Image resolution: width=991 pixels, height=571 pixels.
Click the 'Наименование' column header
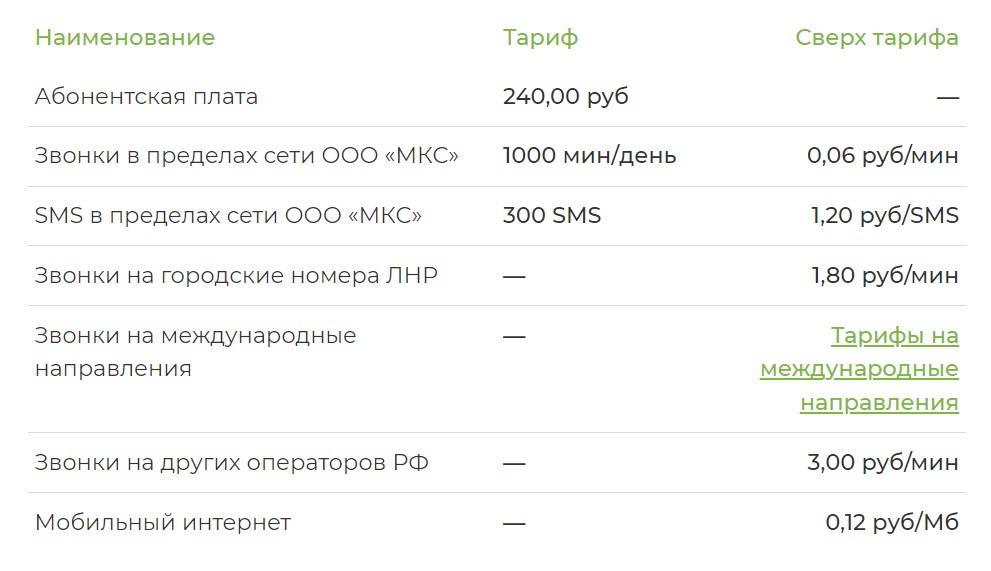tap(125, 38)
